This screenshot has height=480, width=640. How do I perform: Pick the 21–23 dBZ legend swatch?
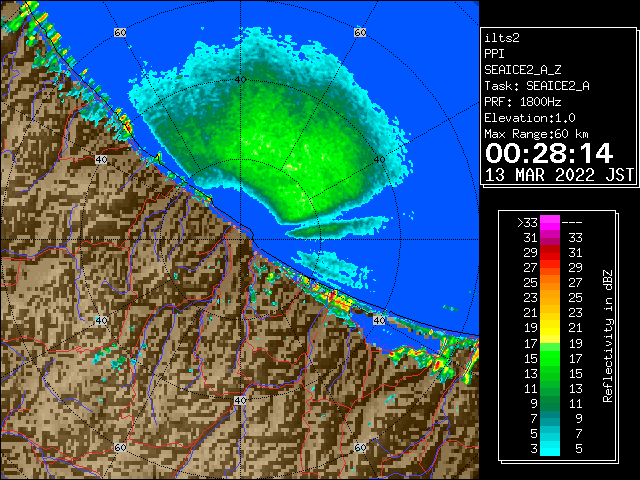tap(549, 313)
